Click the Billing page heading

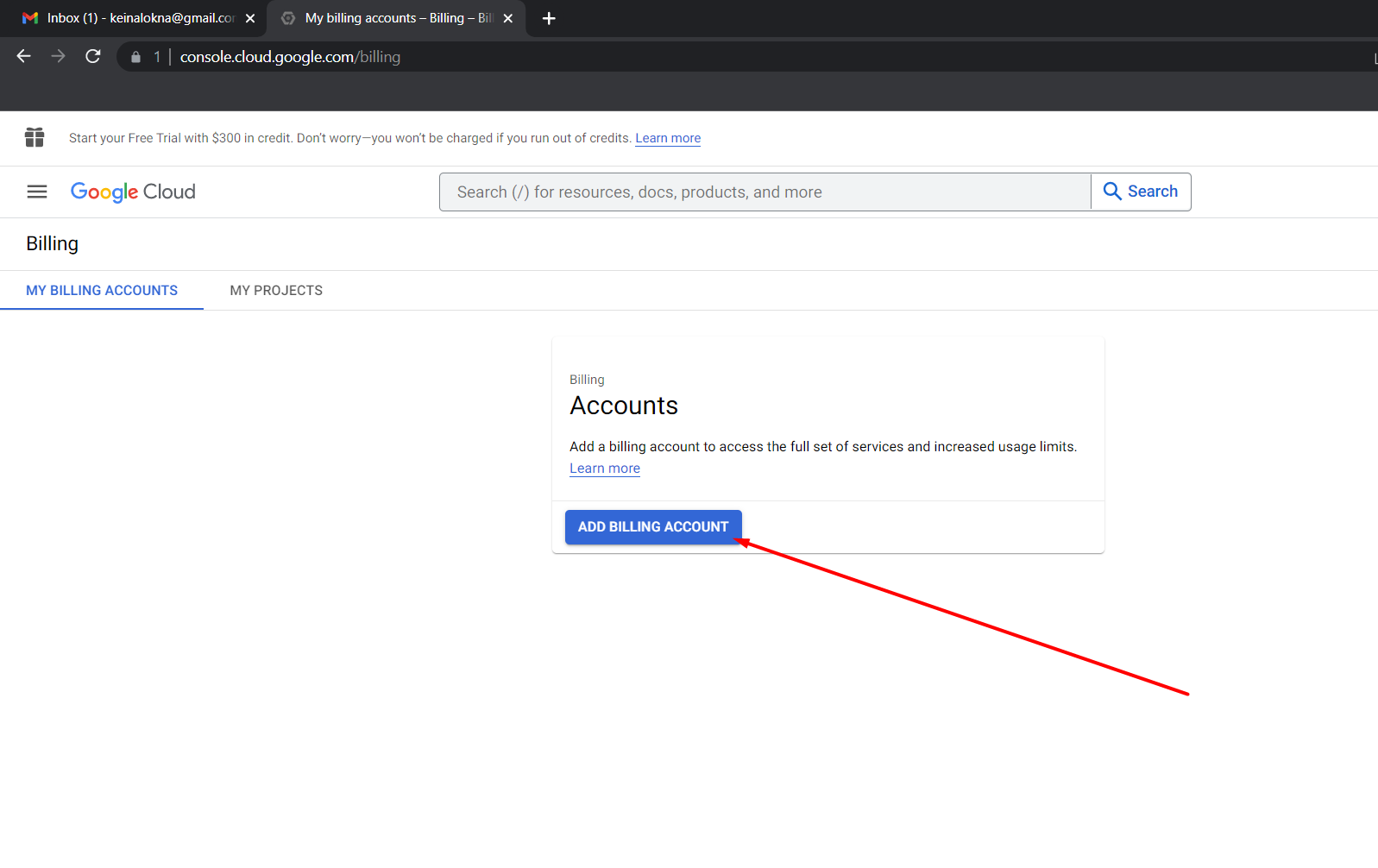52,243
